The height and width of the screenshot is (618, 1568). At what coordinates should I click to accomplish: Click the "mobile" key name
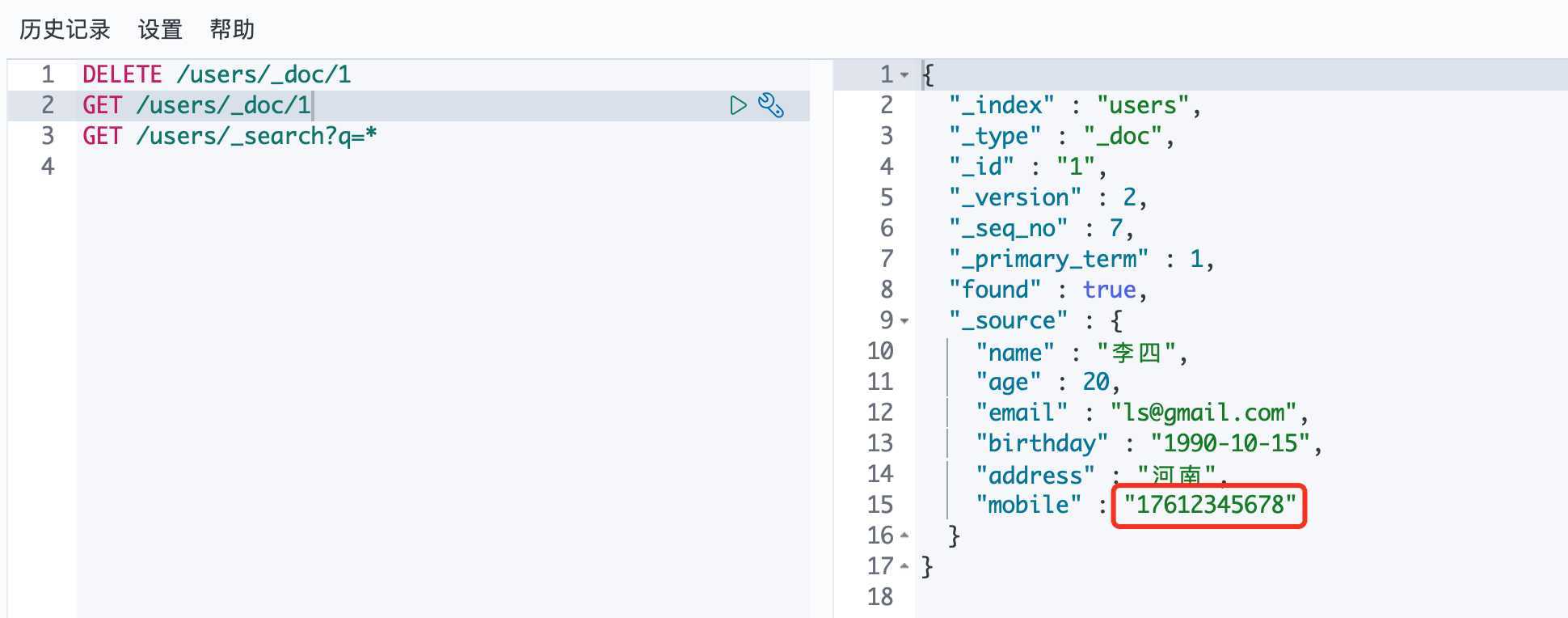[1028, 505]
